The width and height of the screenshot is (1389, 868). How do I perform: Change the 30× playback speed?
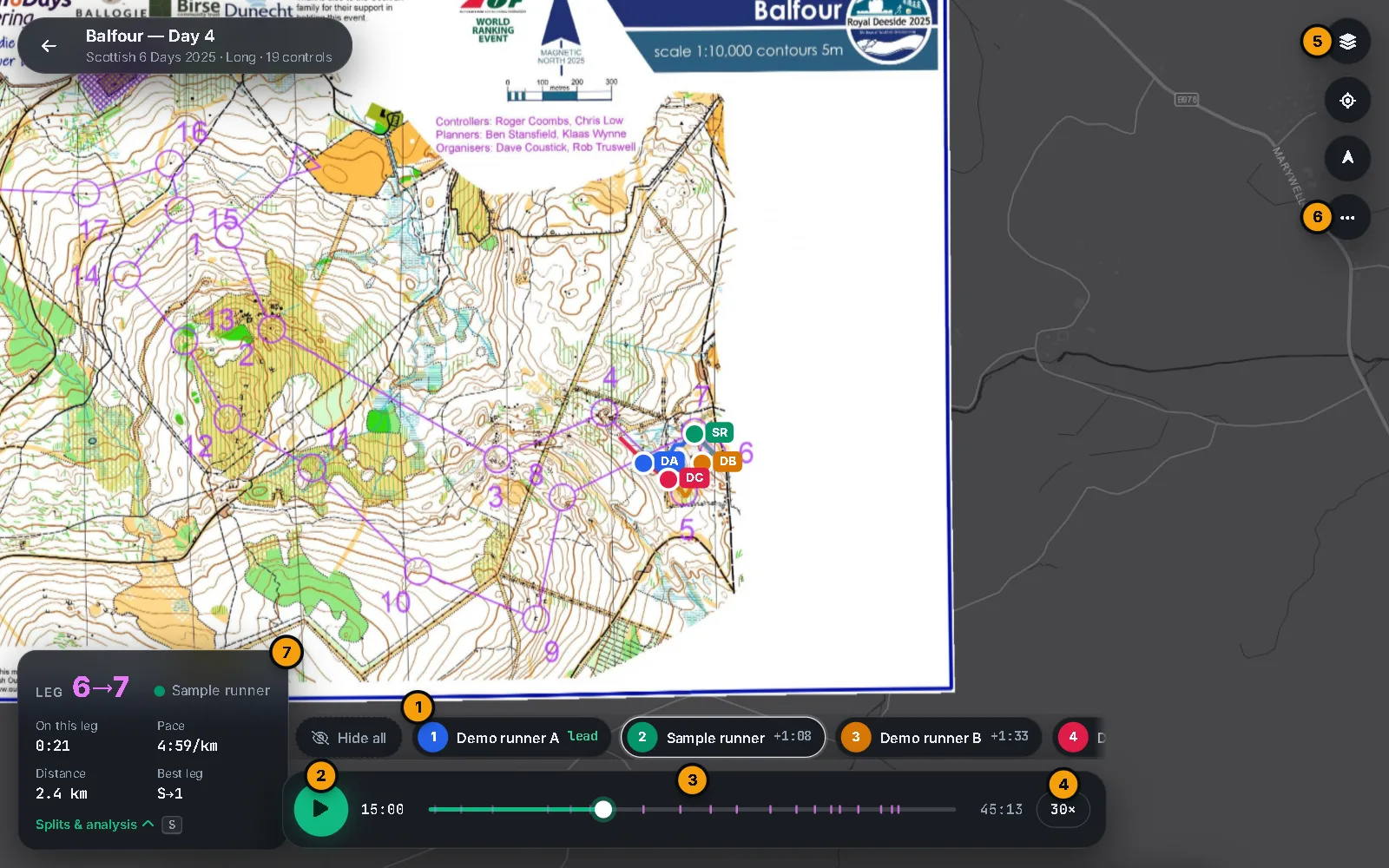pos(1063,809)
